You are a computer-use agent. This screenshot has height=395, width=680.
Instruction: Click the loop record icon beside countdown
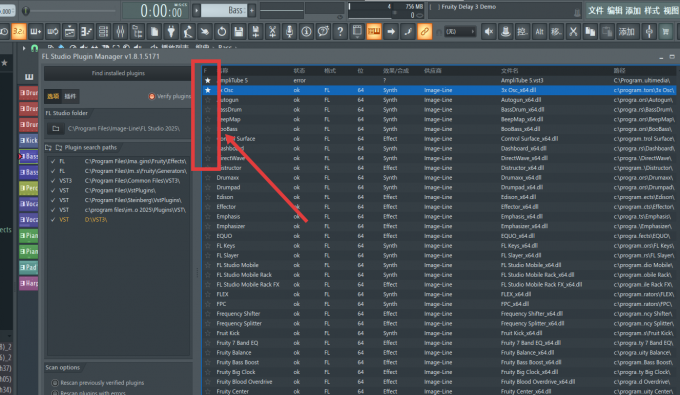52,32
